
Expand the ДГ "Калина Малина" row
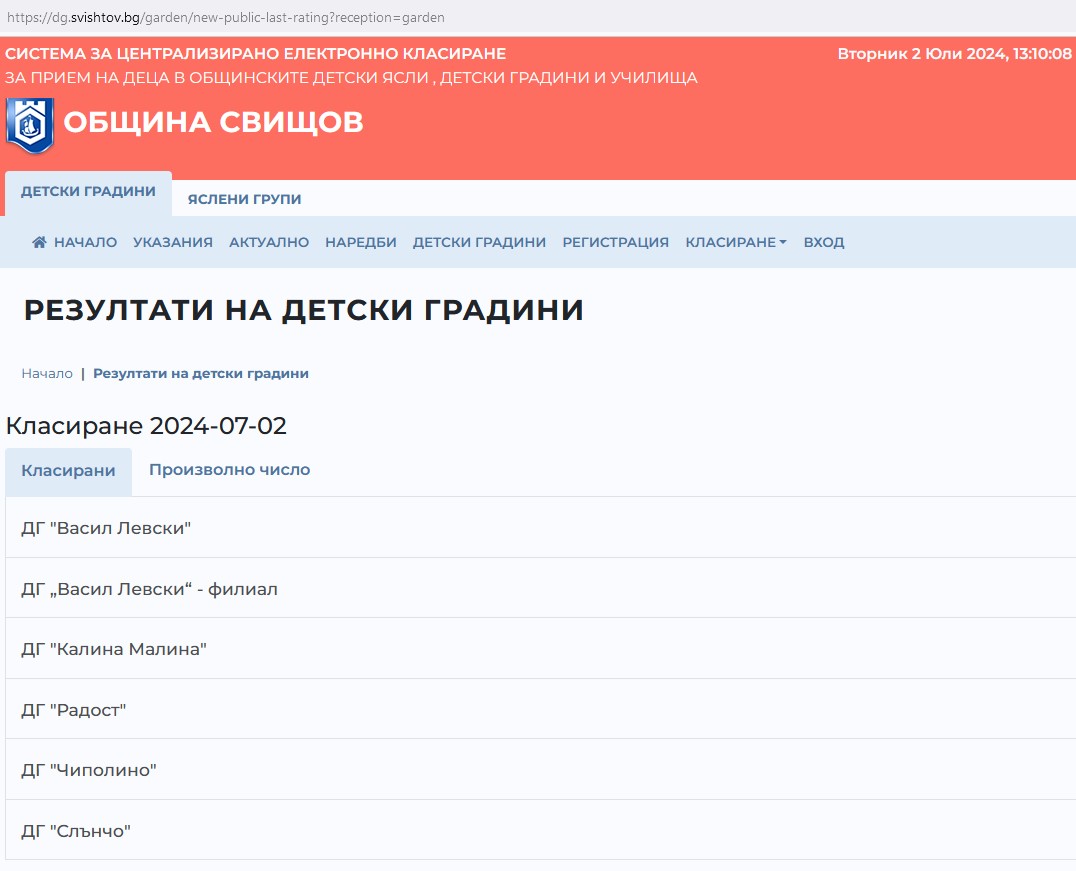pos(114,649)
